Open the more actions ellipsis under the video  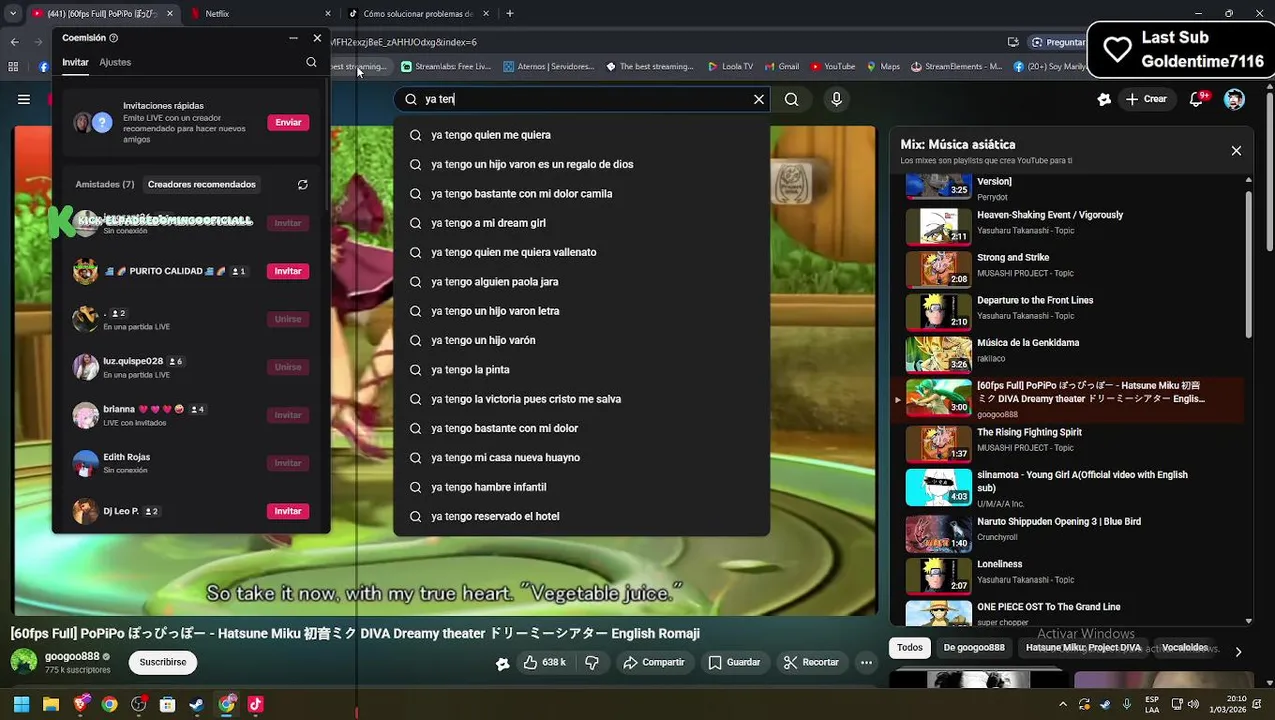click(x=866, y=662)
